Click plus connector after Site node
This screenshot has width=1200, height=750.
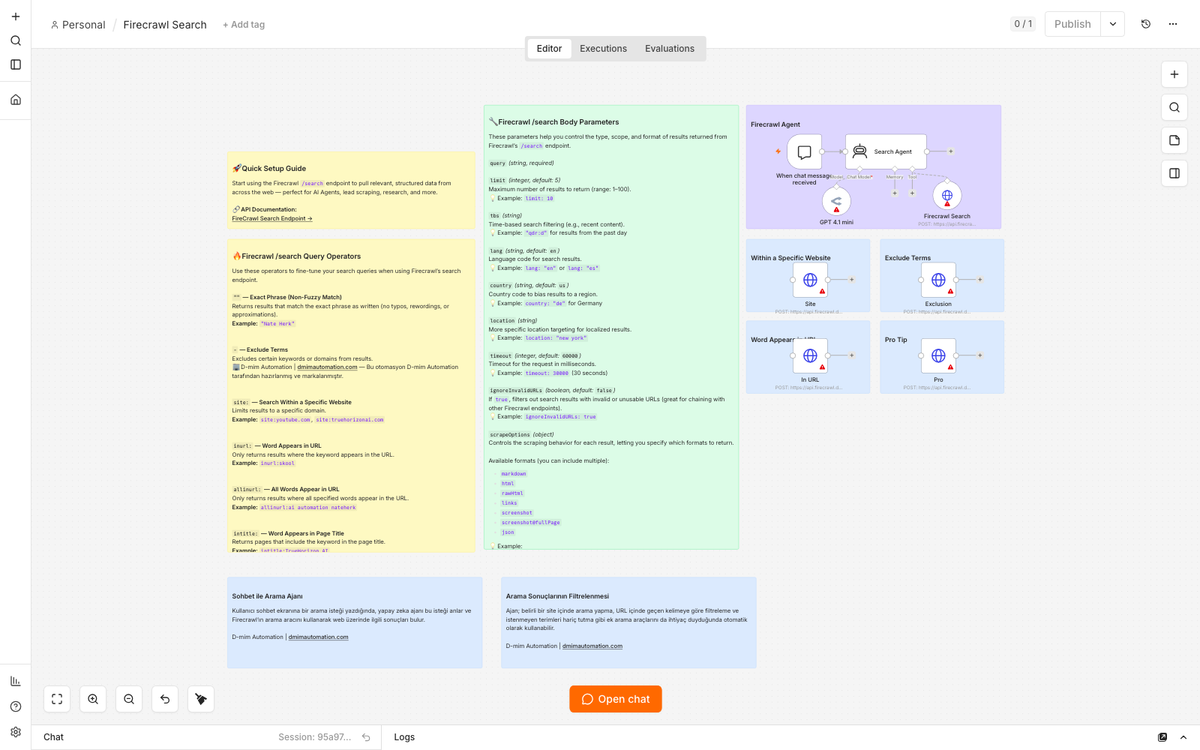[x=852, y=280]
